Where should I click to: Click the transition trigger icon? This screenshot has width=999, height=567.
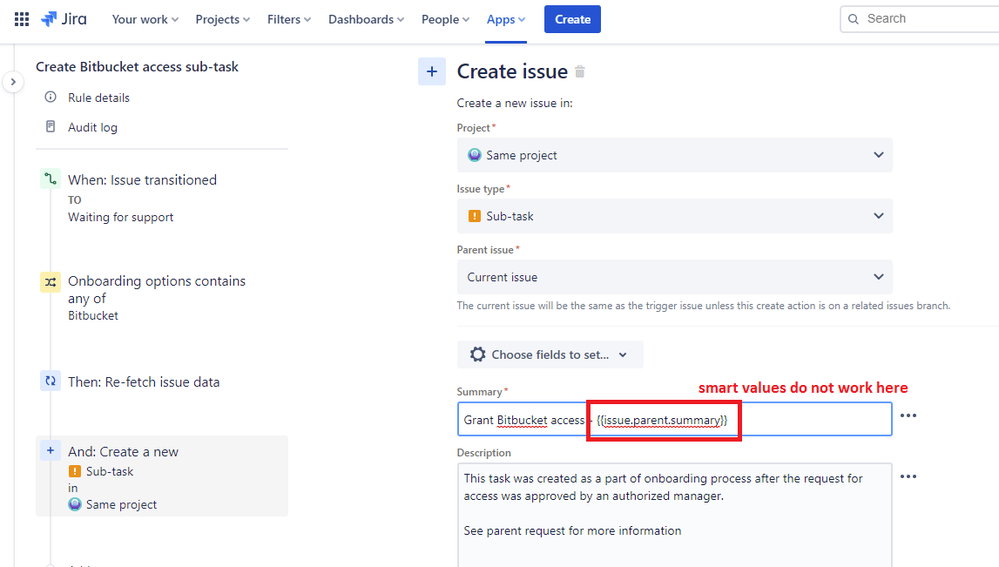pyautogui.click(x=50, y=179)
